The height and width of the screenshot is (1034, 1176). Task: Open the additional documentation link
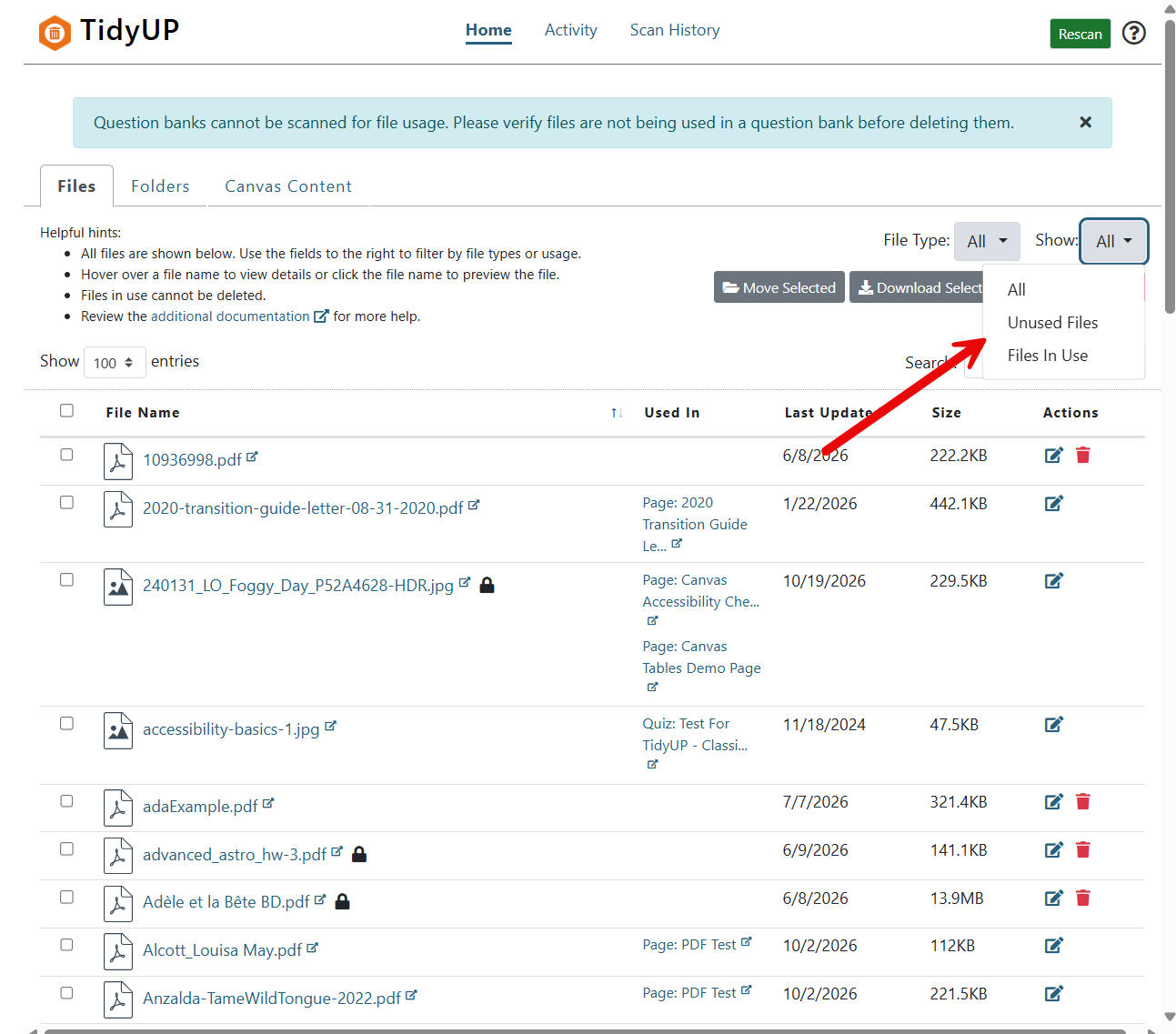[239, 316]
